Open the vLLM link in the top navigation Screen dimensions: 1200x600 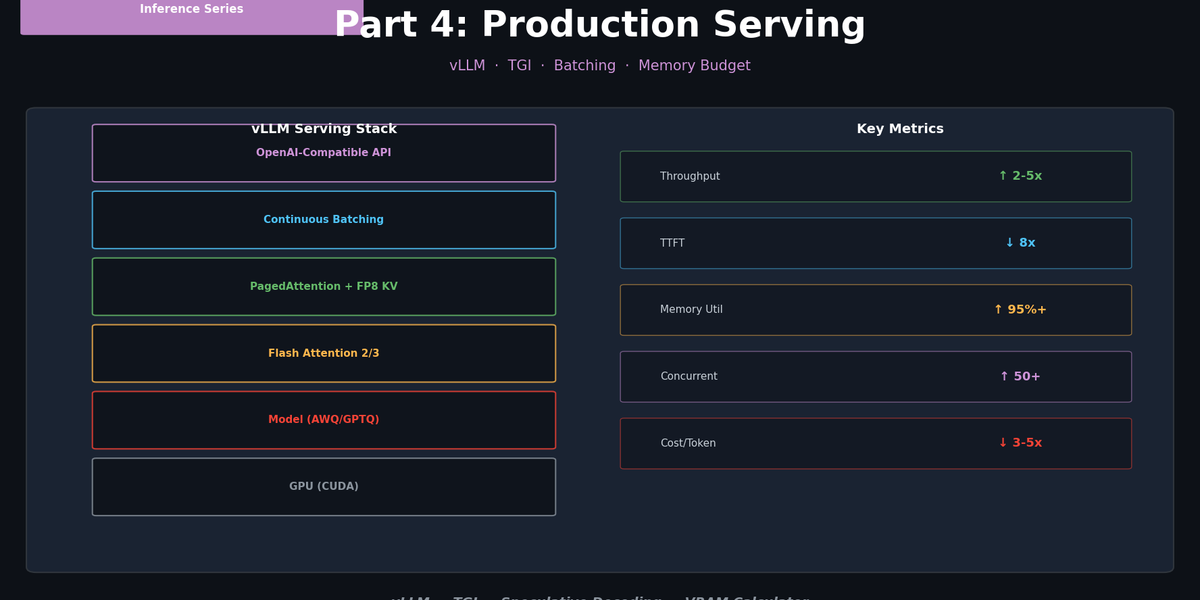[467, 65]
